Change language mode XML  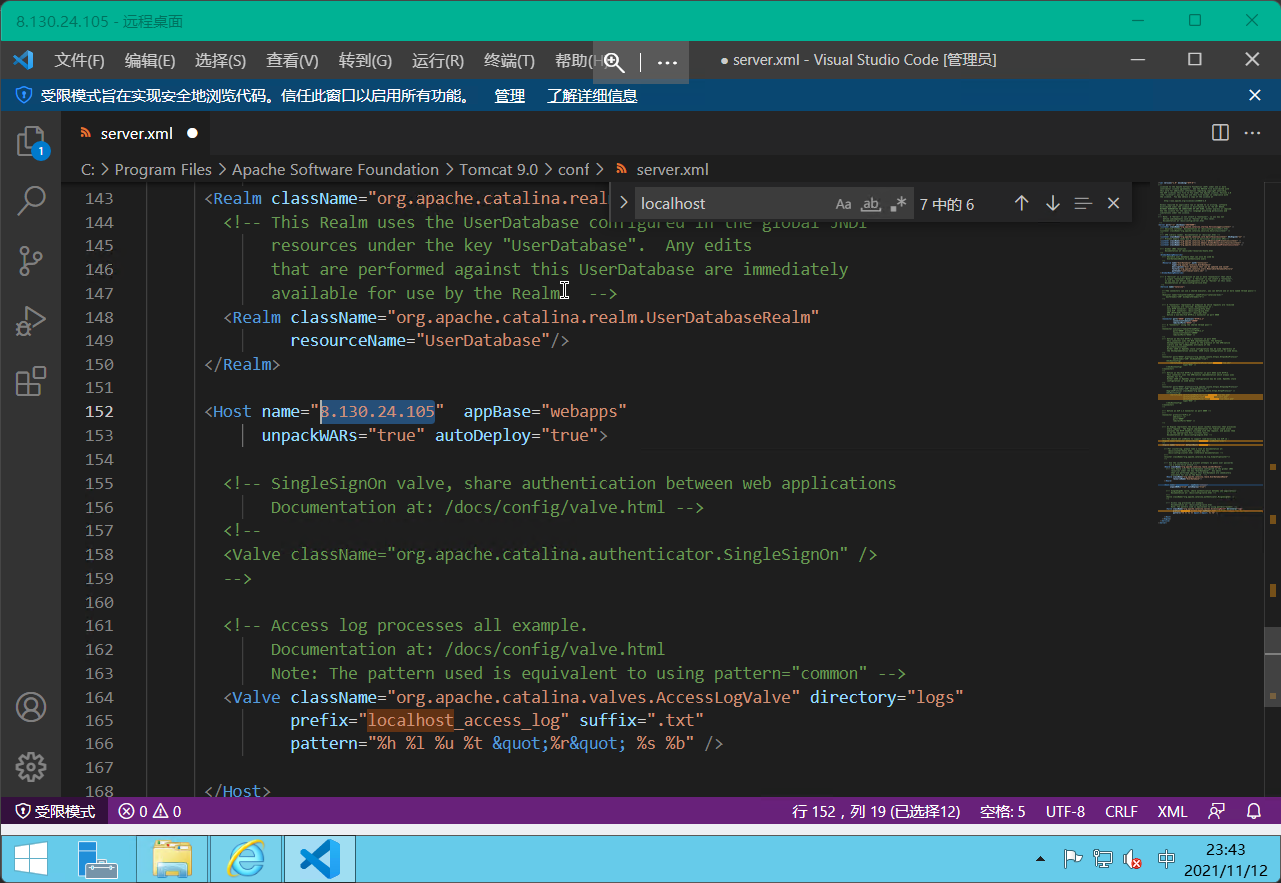pyautogui.click(x=1173, y=811)
